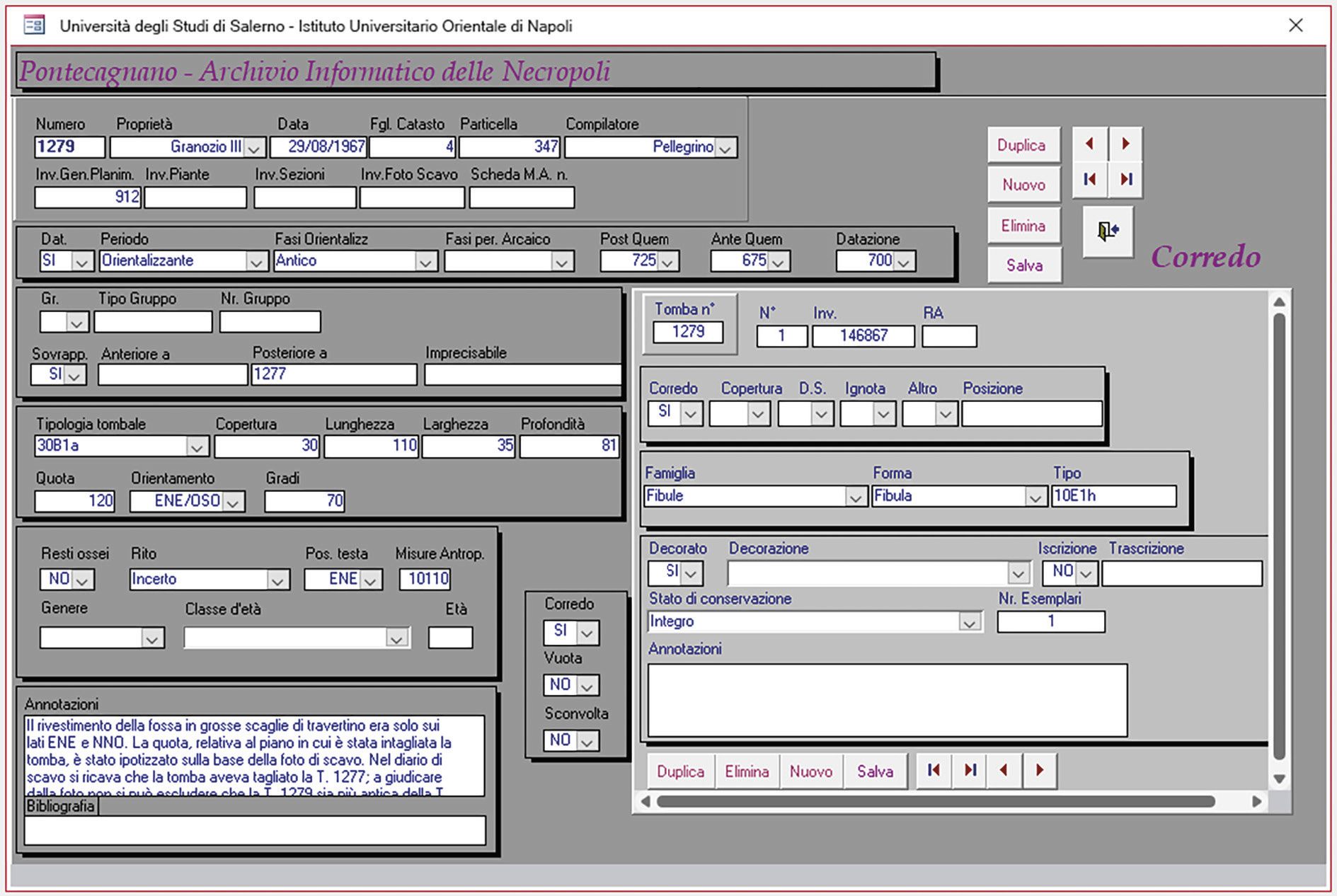Viewport: 1337px width, 896px height.
Task: Expand Stato di conservazione dropdown
Action: (x=969, y=623)
